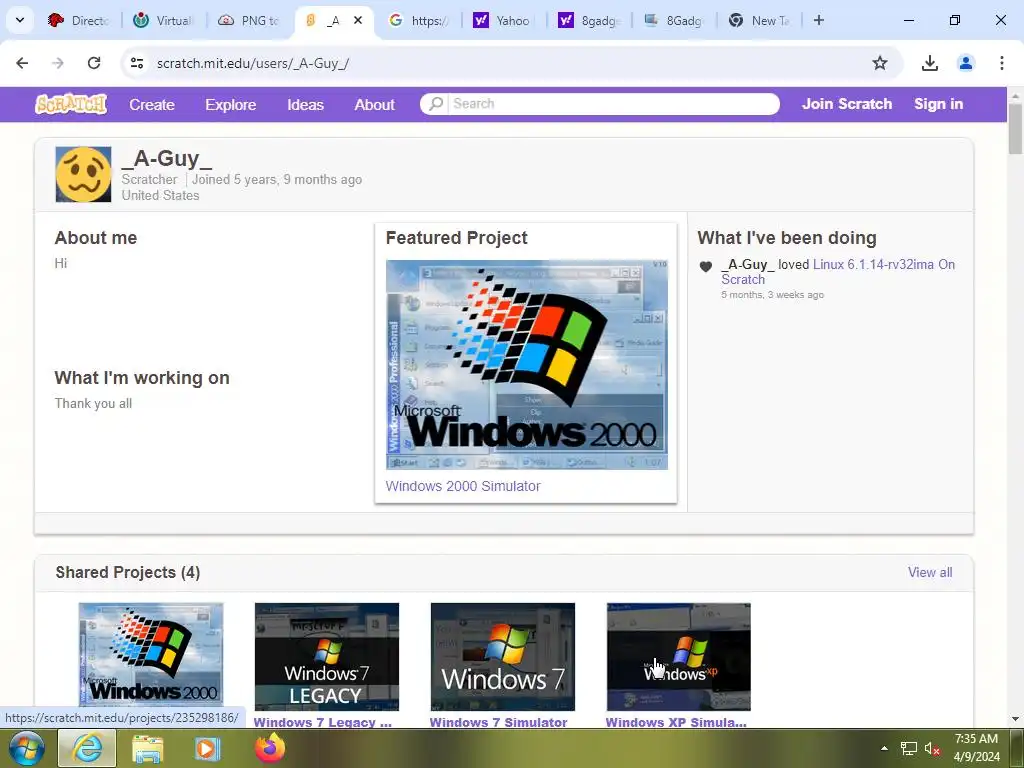Click the _A-Guy_ name in activity

tap(748, 264)
